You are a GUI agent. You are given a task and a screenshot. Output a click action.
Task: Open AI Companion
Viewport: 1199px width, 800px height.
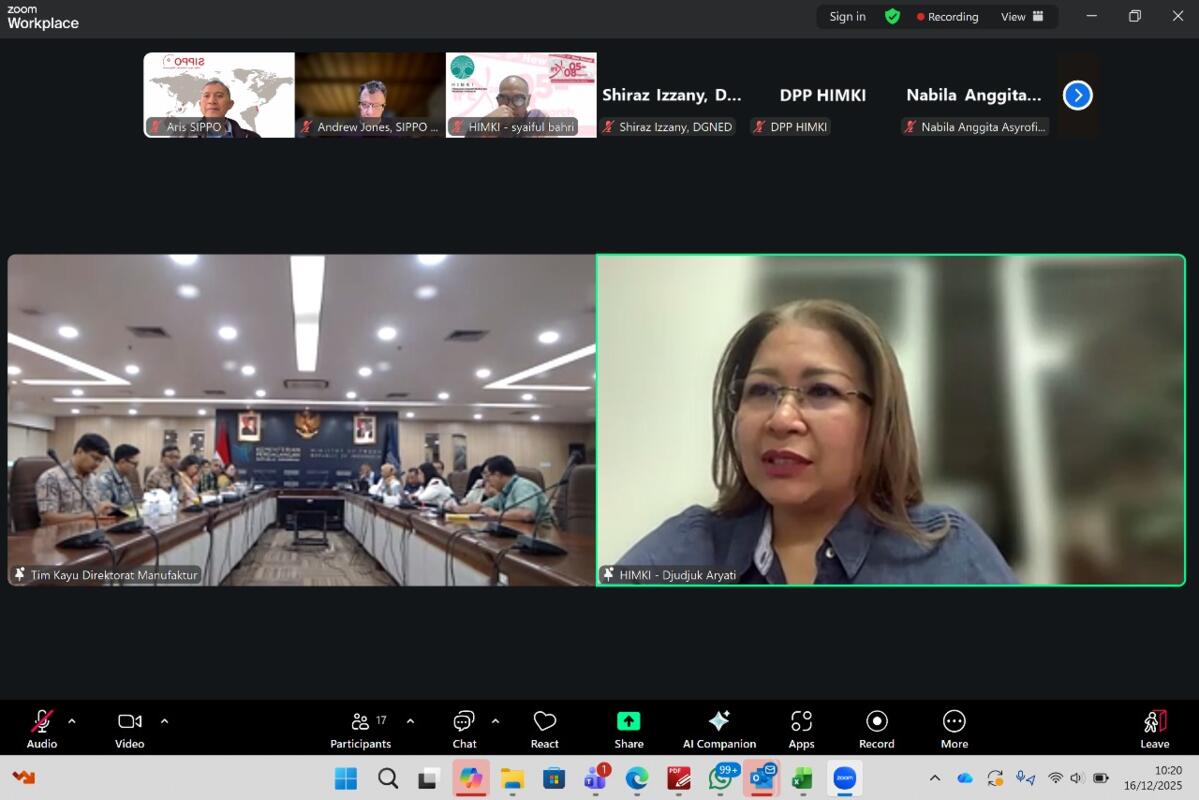pyautogui.click(x=719, y=729)
